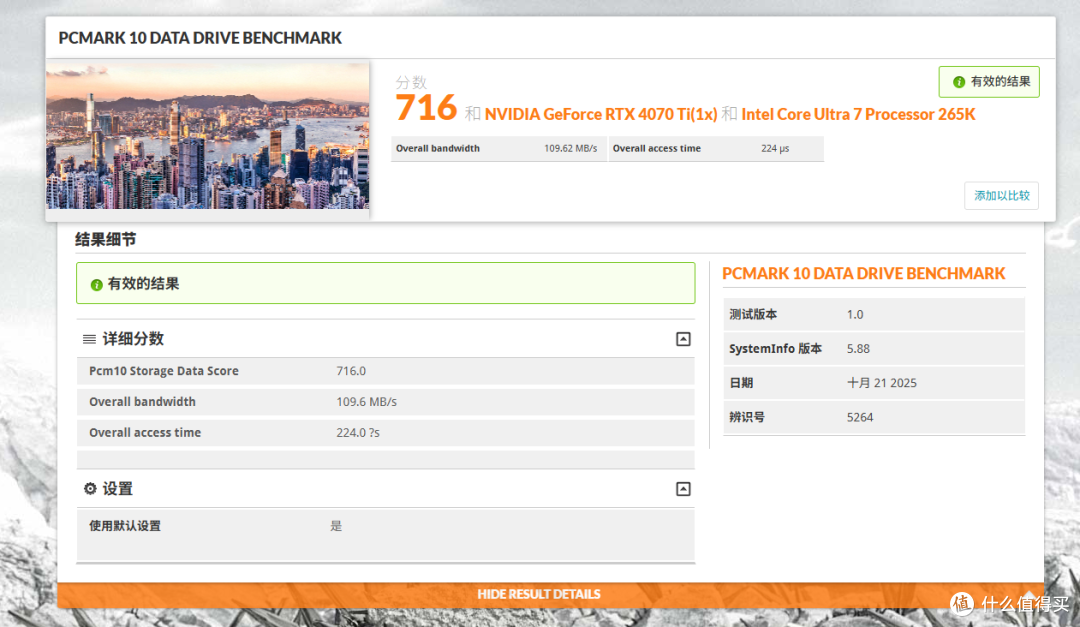This screenshot has height=627, width=1080.
Task: Click the Overall bandwidth 109.62 MB/s summary cell
Action: (x=499, y=148)
